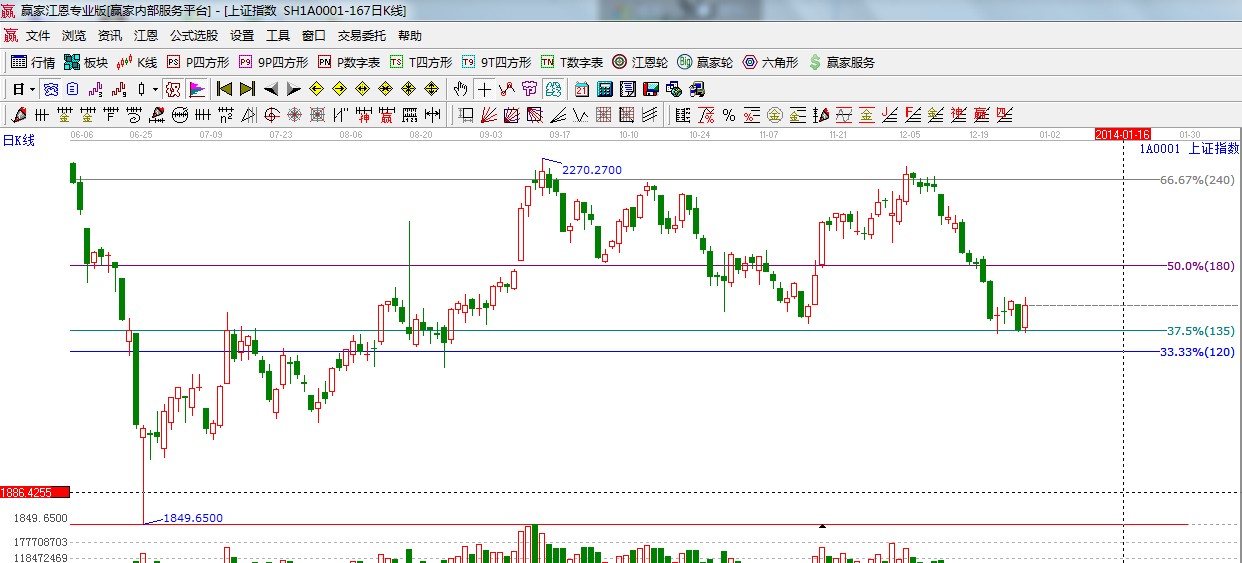Expand the candlestick style dropdown arrow
Viewport: 1242px width, 563px height.
pos(155,89)
